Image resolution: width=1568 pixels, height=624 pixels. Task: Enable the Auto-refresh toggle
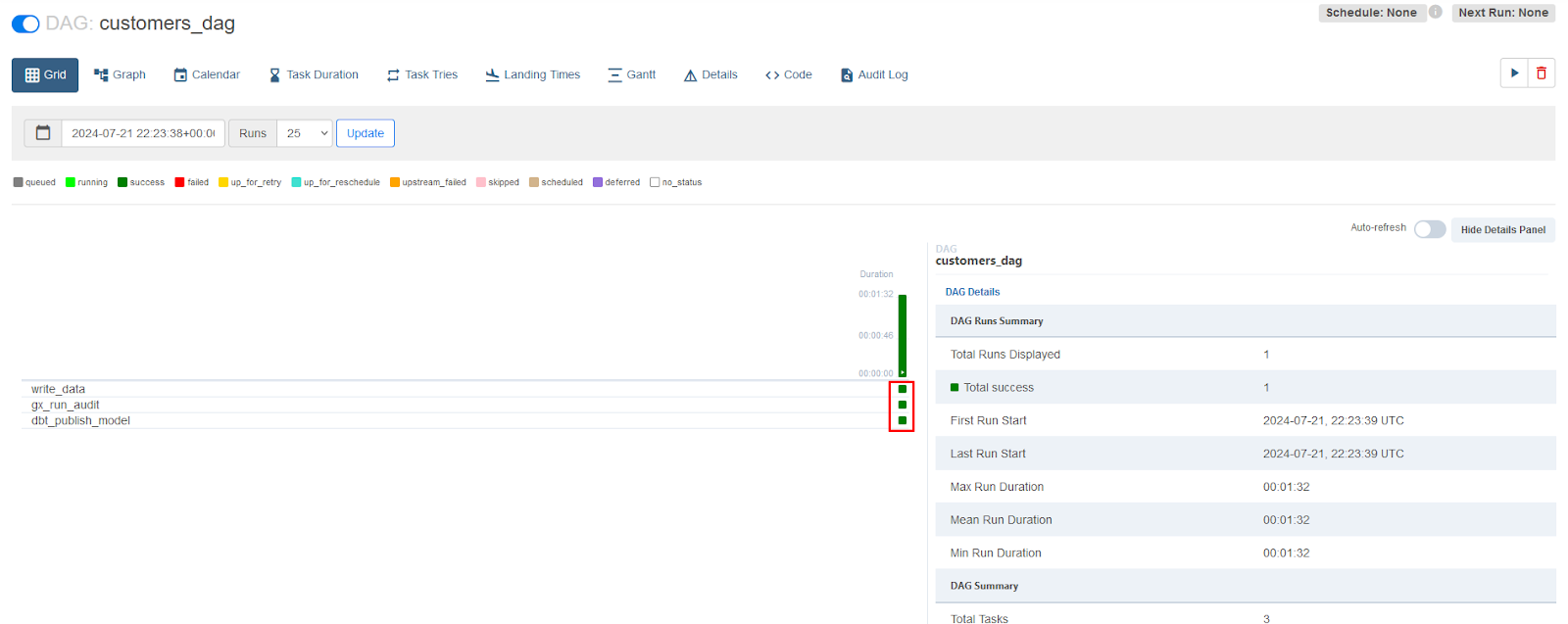1429,229
